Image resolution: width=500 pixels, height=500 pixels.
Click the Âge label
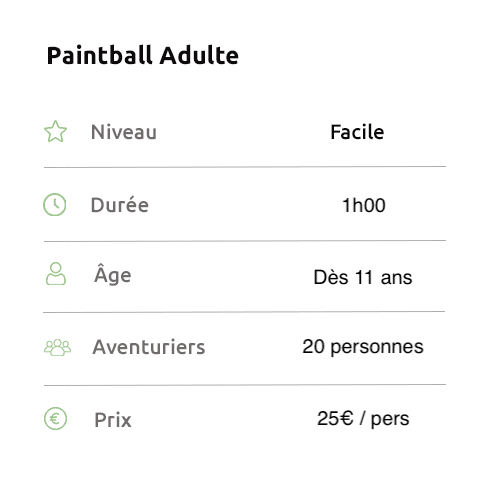click(x=113, y=275)
